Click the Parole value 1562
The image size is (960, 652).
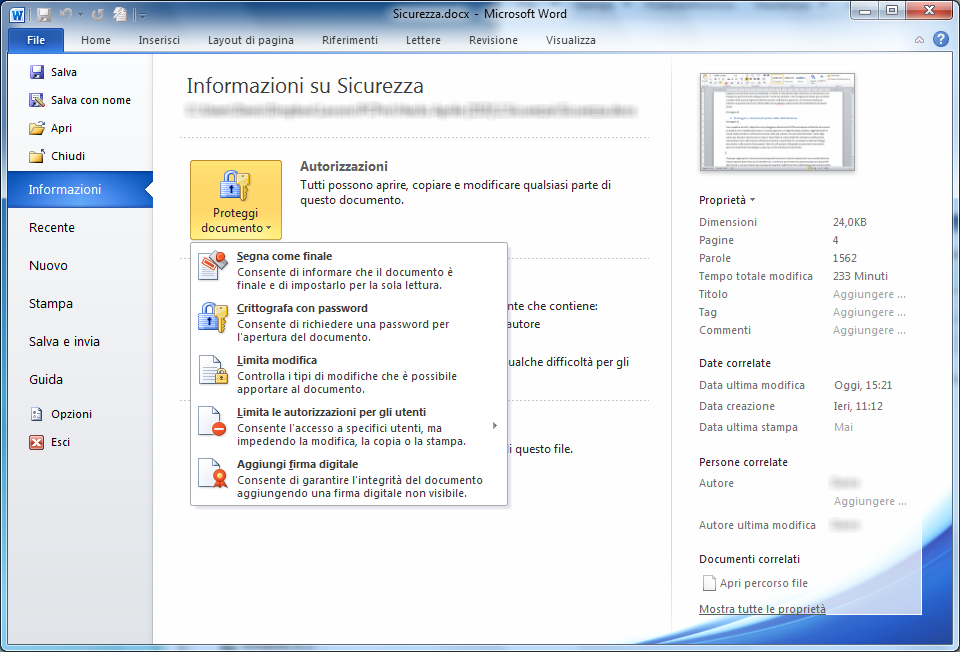pyautogui.click(x=845, y=258)
